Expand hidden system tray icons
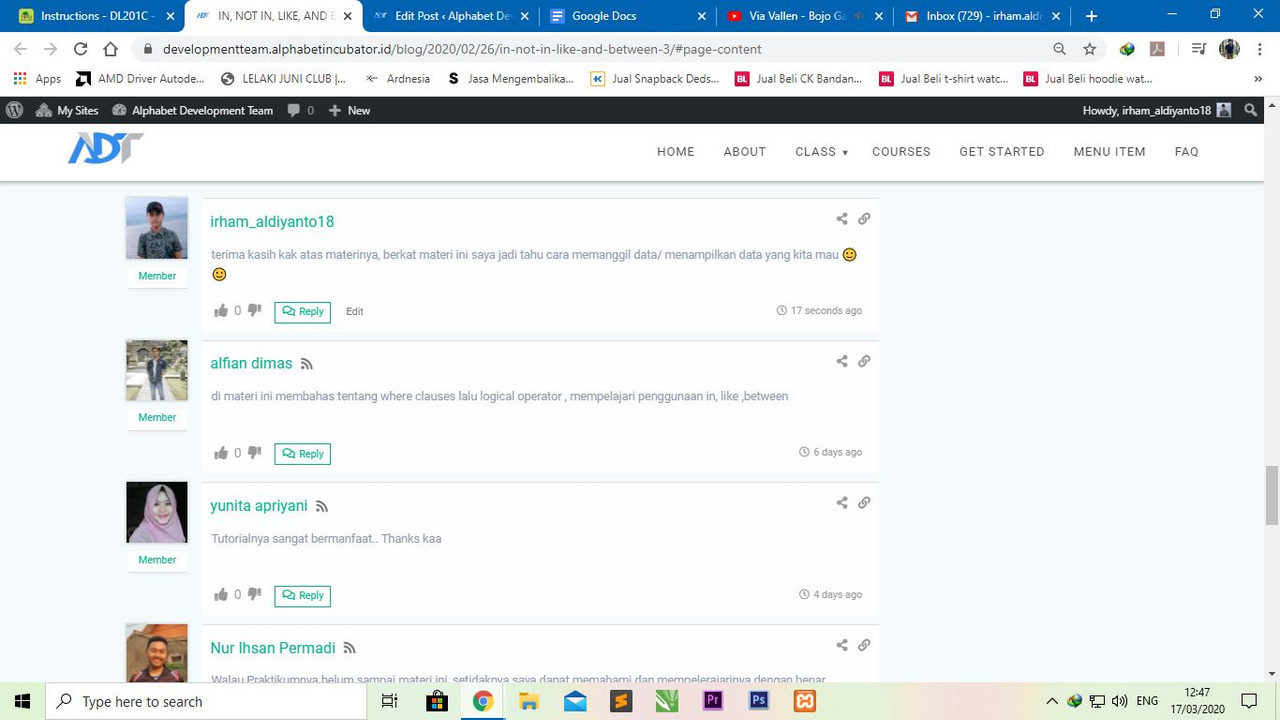 [x=1052, y=701]
